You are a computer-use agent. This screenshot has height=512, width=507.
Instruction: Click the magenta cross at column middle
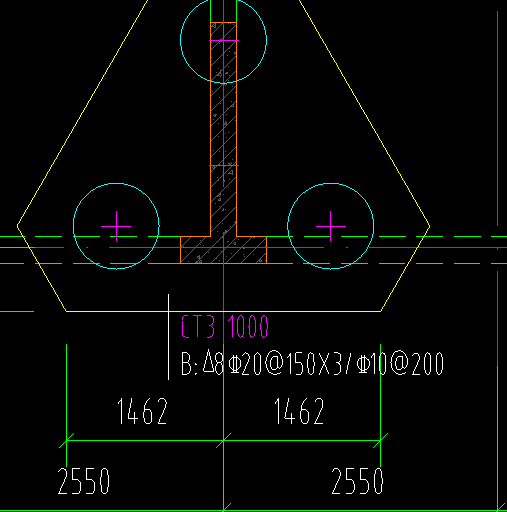click(x=224, y=165)
